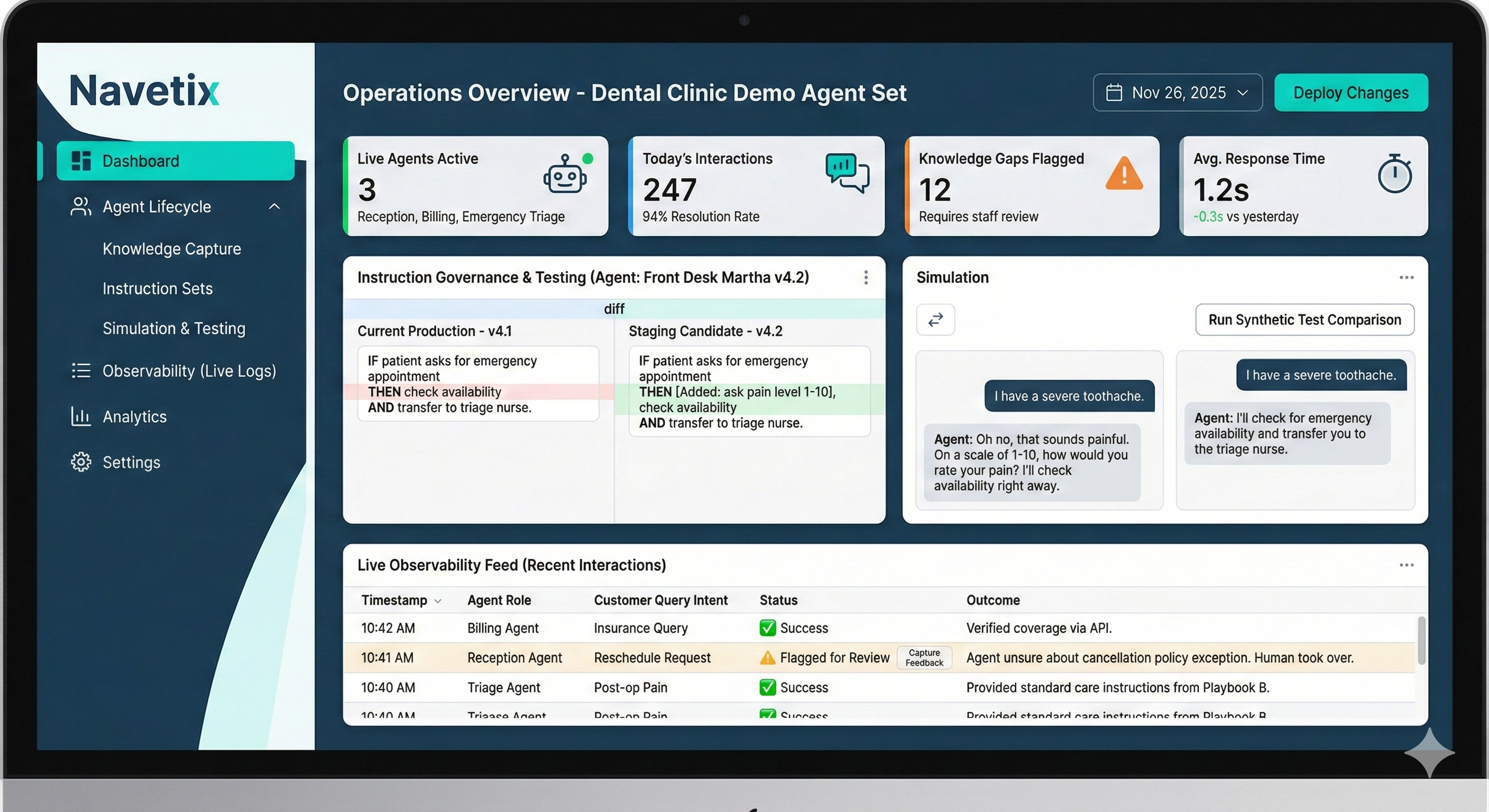Viewport: 1489px width, 812px height.
Task: Open the kebab menu on Instruction Governance panel
Action: pos(866,278)
